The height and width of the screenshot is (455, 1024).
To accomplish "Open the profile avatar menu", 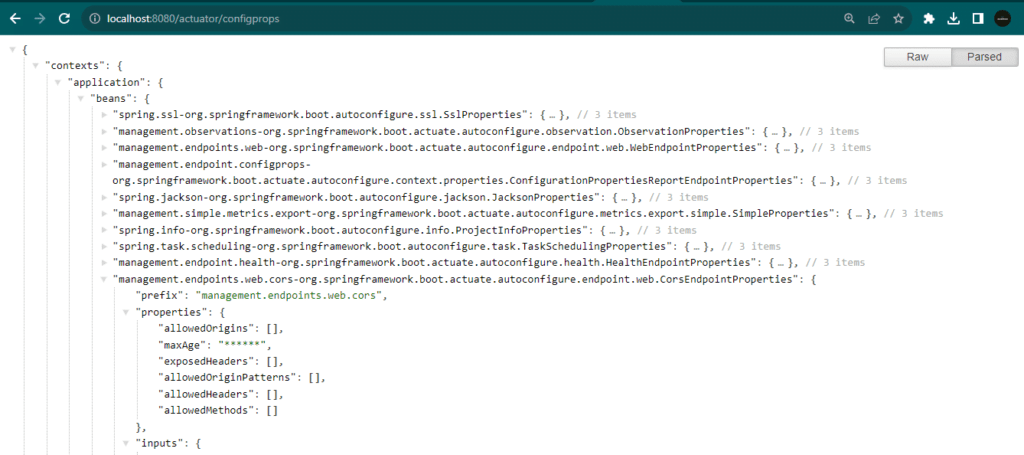I will click(x=1002, y=19).
